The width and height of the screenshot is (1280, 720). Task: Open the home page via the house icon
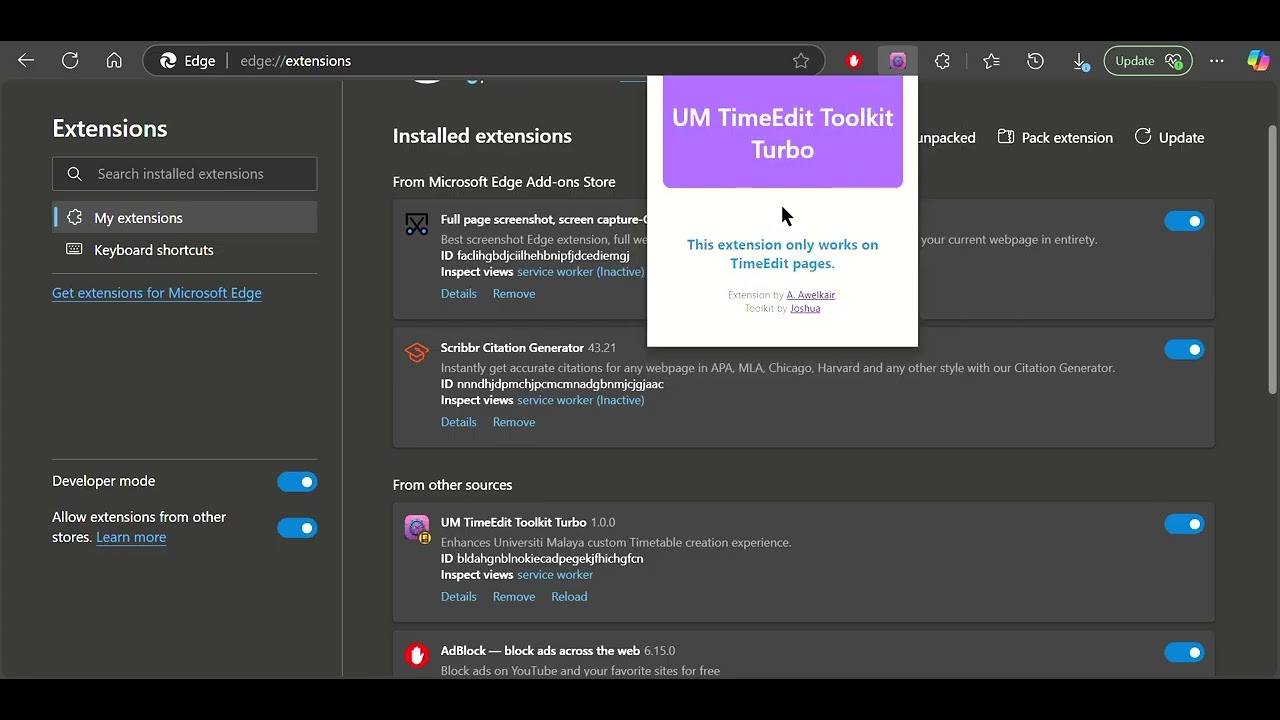tap(114, 61)
